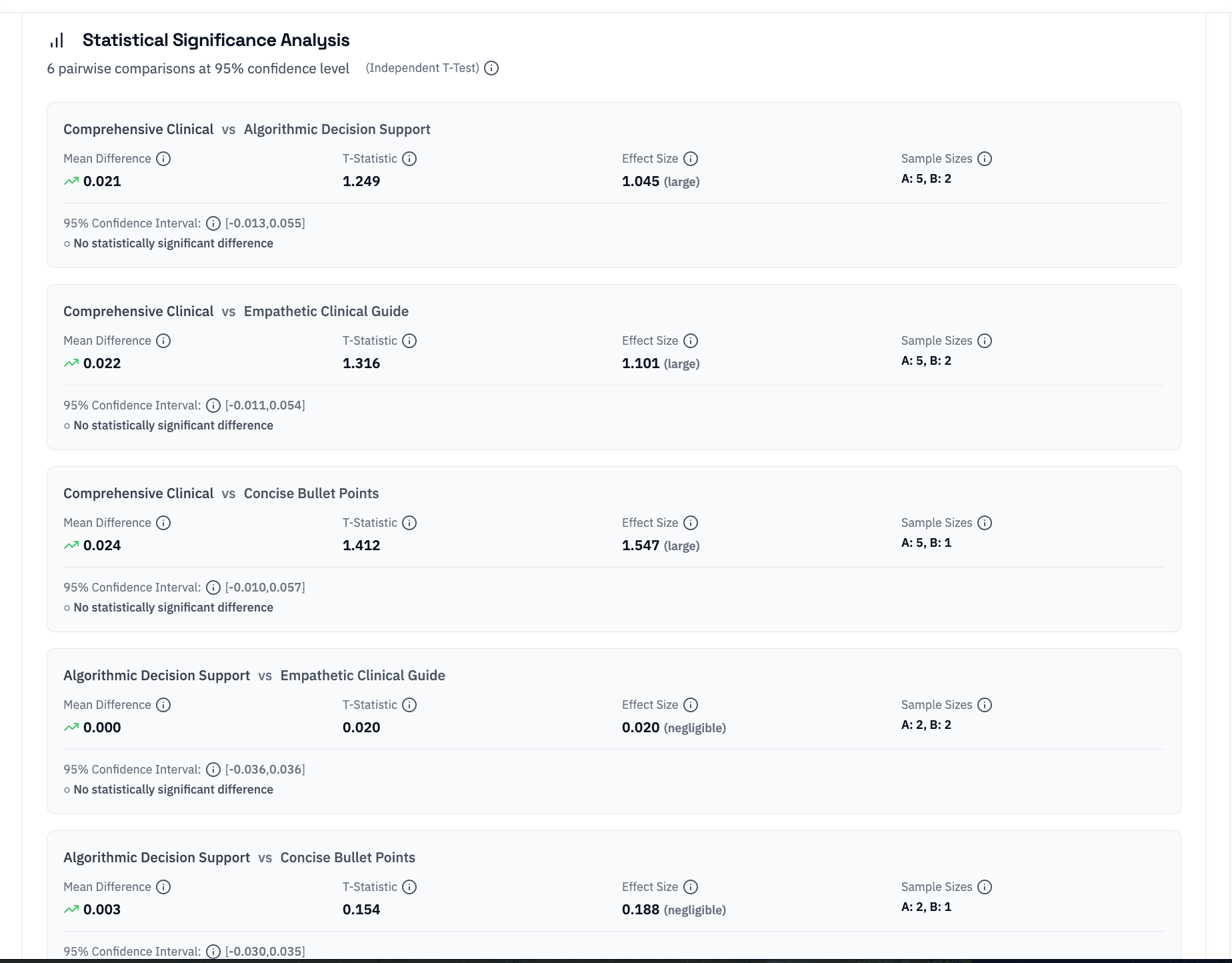Click Effect Size info icon in Algorithmic vs Empathetic card
This screenshot has height=963, width=1232.
(x=691, y=705)
